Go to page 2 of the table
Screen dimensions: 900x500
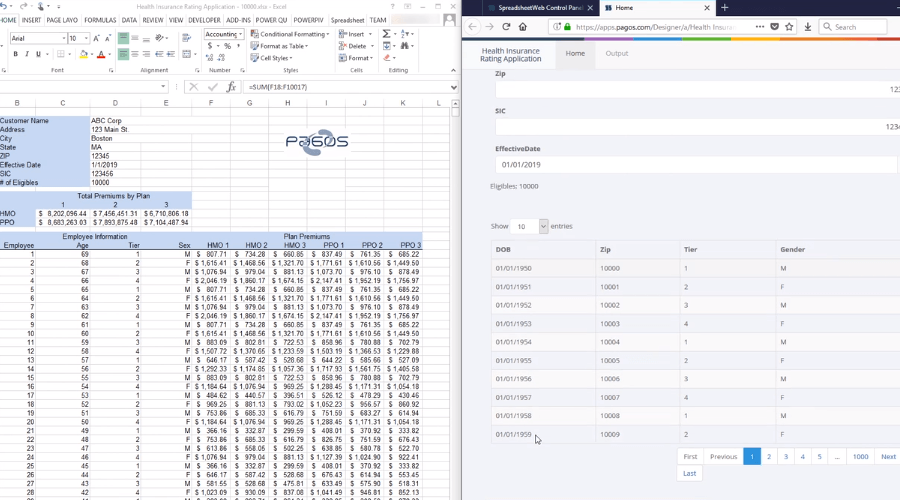pyautogui.click(x=769, y=456)
